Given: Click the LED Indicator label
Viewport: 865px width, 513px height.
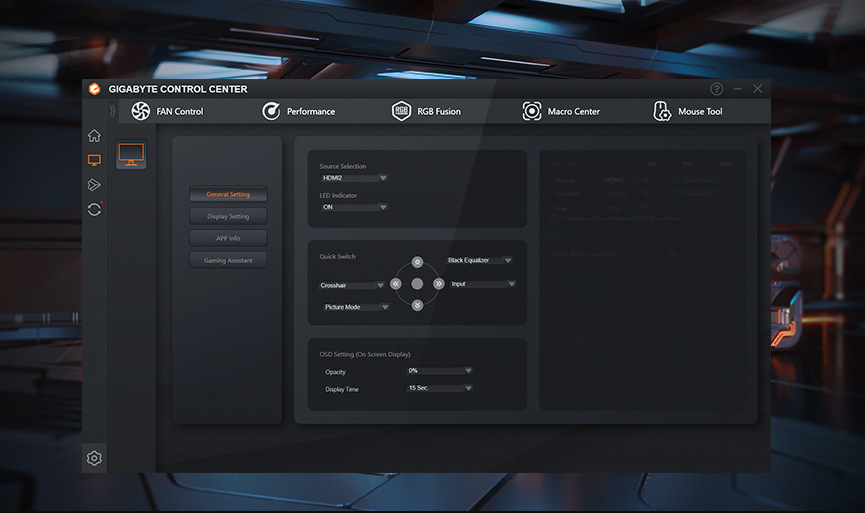Looking at the screenshot, I should [x=338, y=195].
